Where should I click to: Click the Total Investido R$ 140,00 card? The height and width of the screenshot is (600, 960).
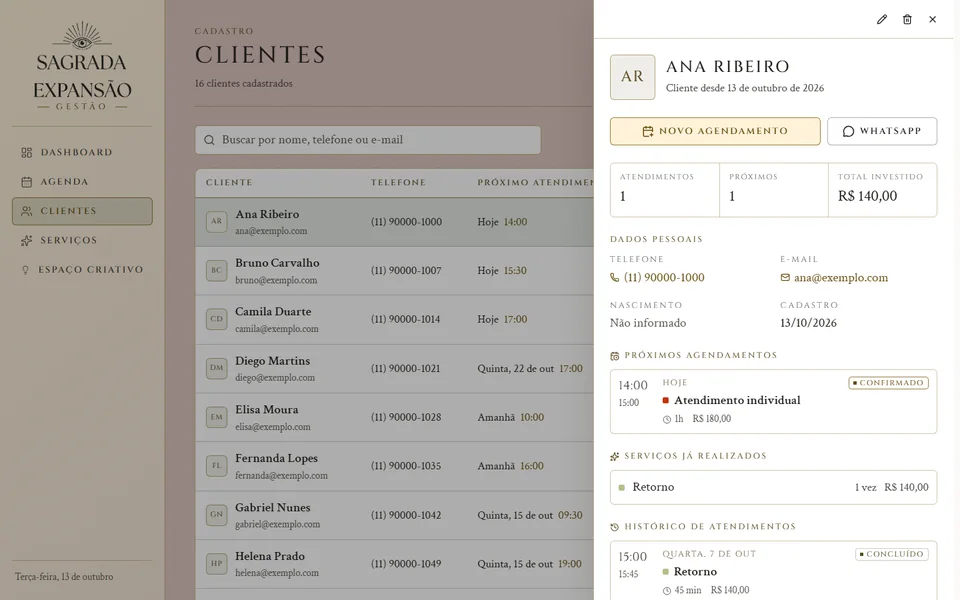tap(883, 190)
